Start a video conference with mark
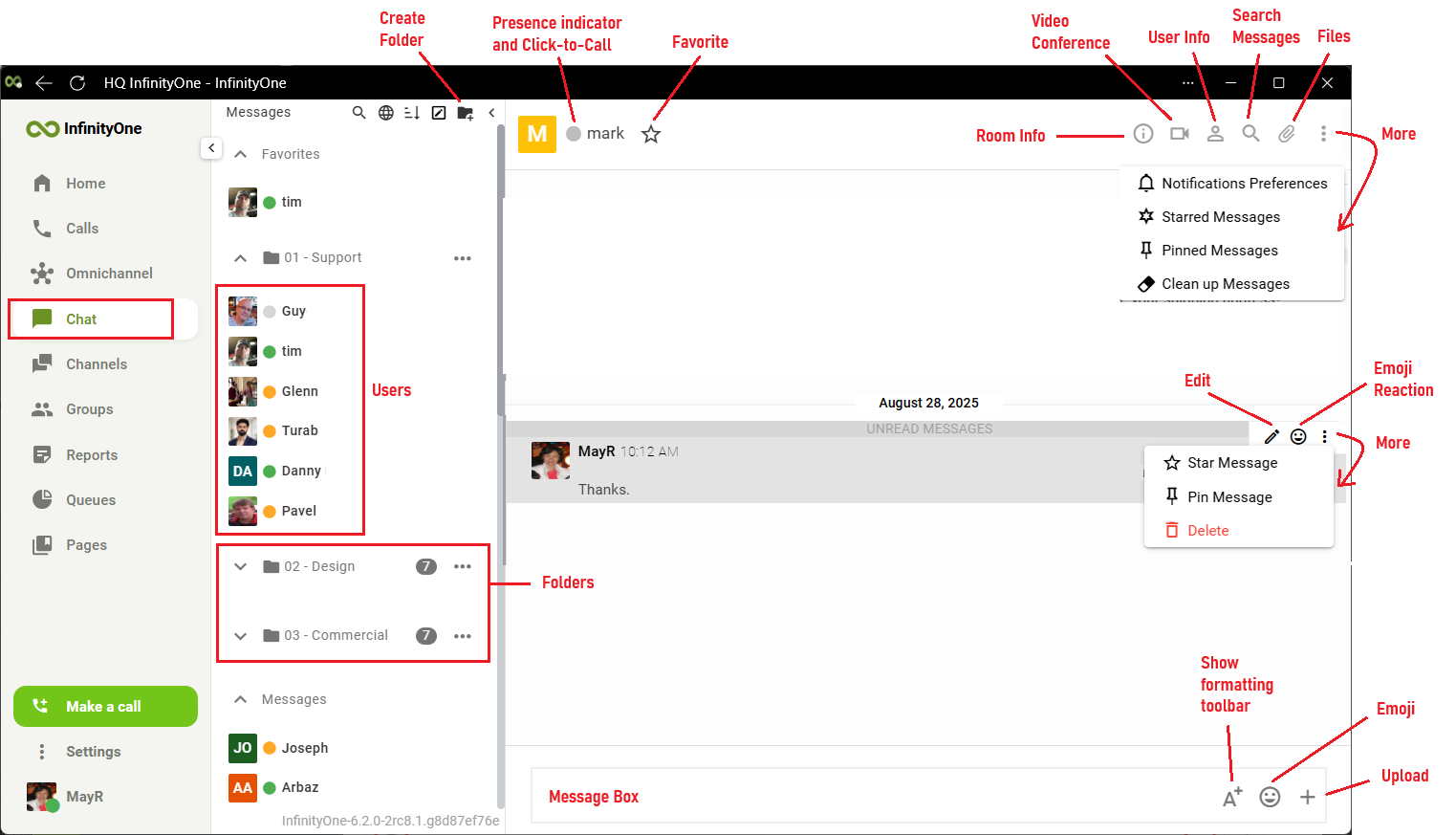The width and height of the screenshot is (1456, 835). (x=1180, y=134)
